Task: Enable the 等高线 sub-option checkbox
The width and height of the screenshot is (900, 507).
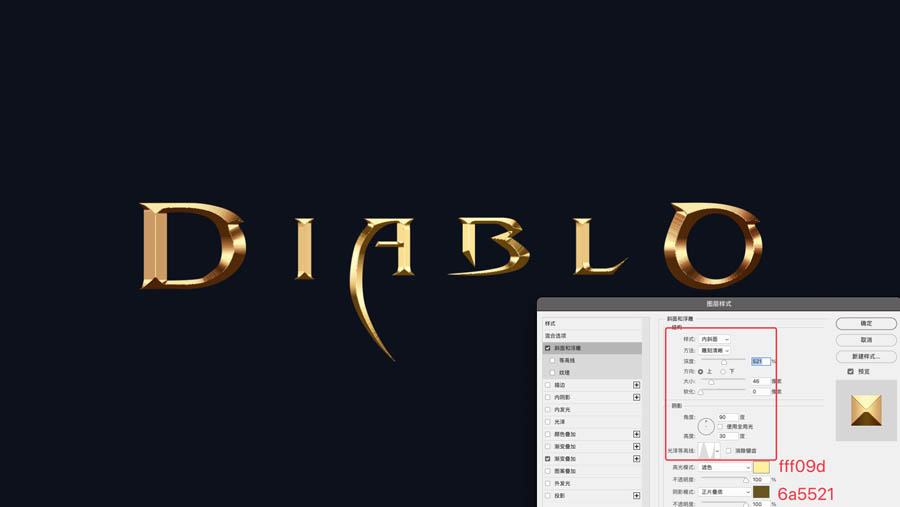Action: pos(553,360)
